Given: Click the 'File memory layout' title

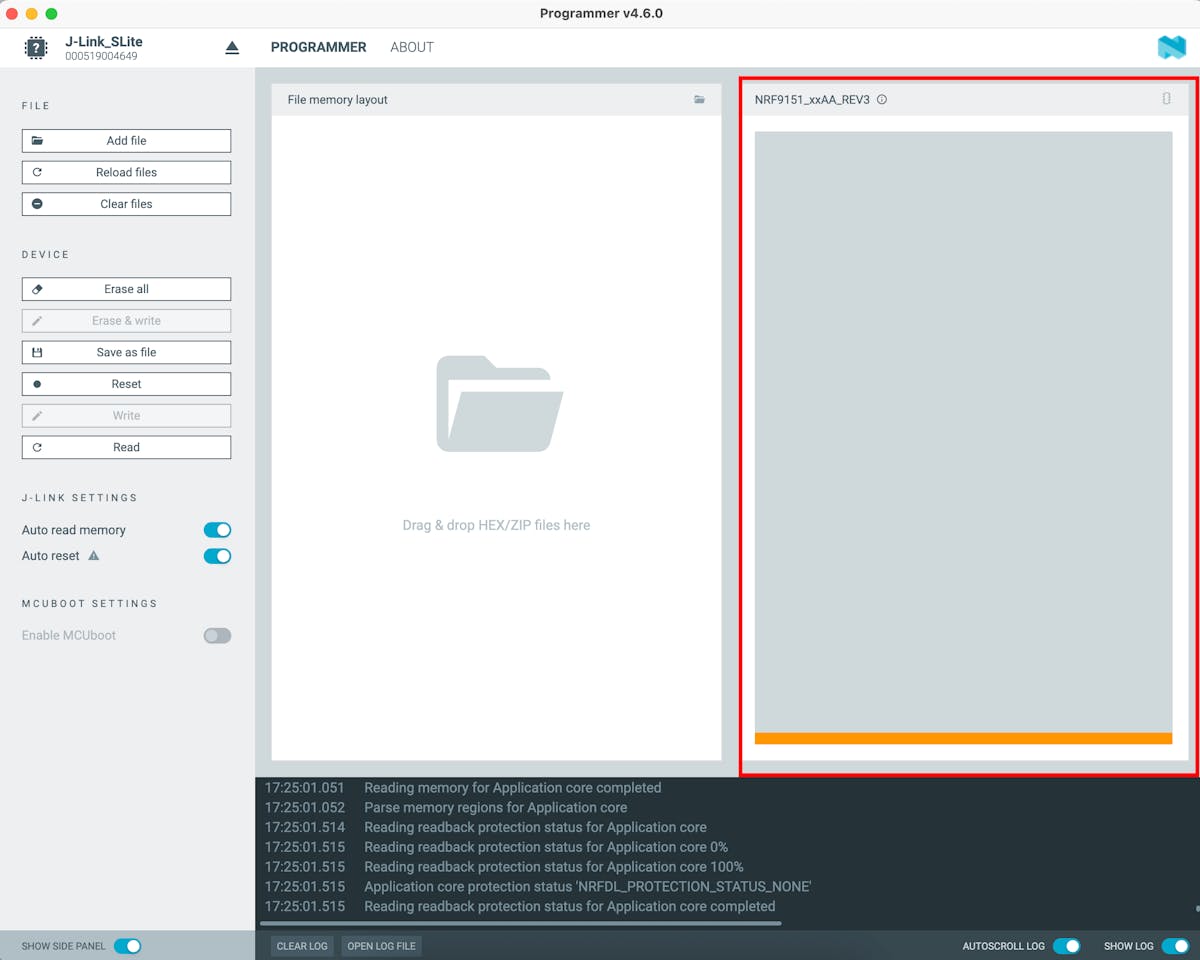Looking at the screenshot, I should (x=337, y=100).
